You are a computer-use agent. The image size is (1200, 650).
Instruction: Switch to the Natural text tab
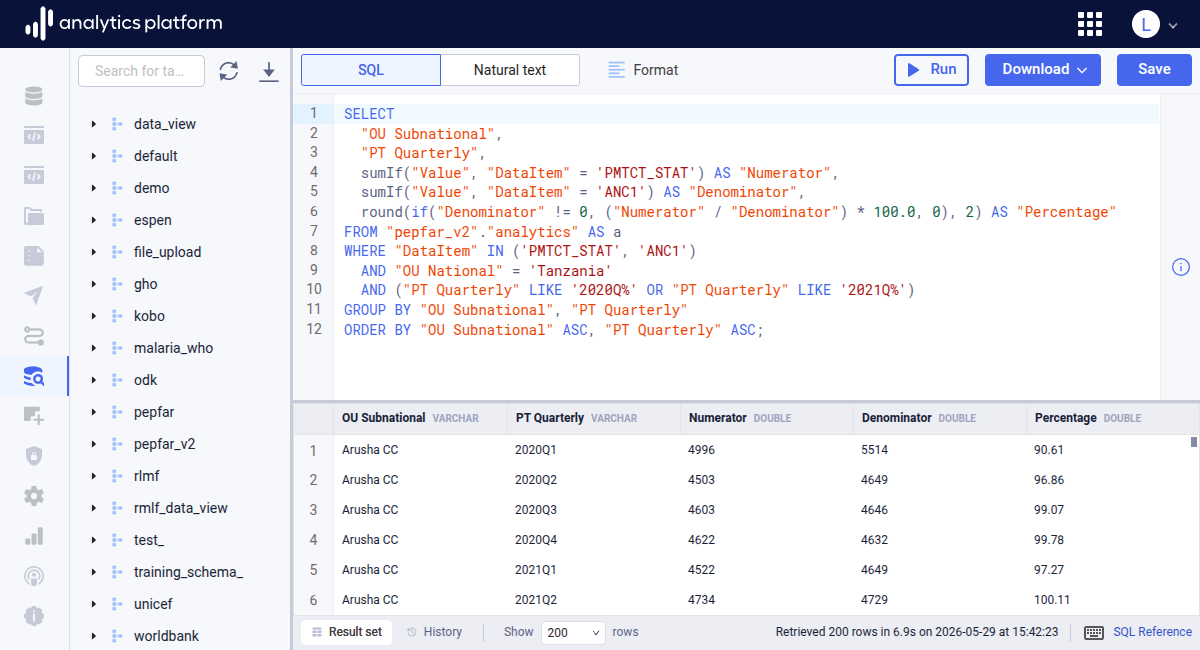[510, 70]
